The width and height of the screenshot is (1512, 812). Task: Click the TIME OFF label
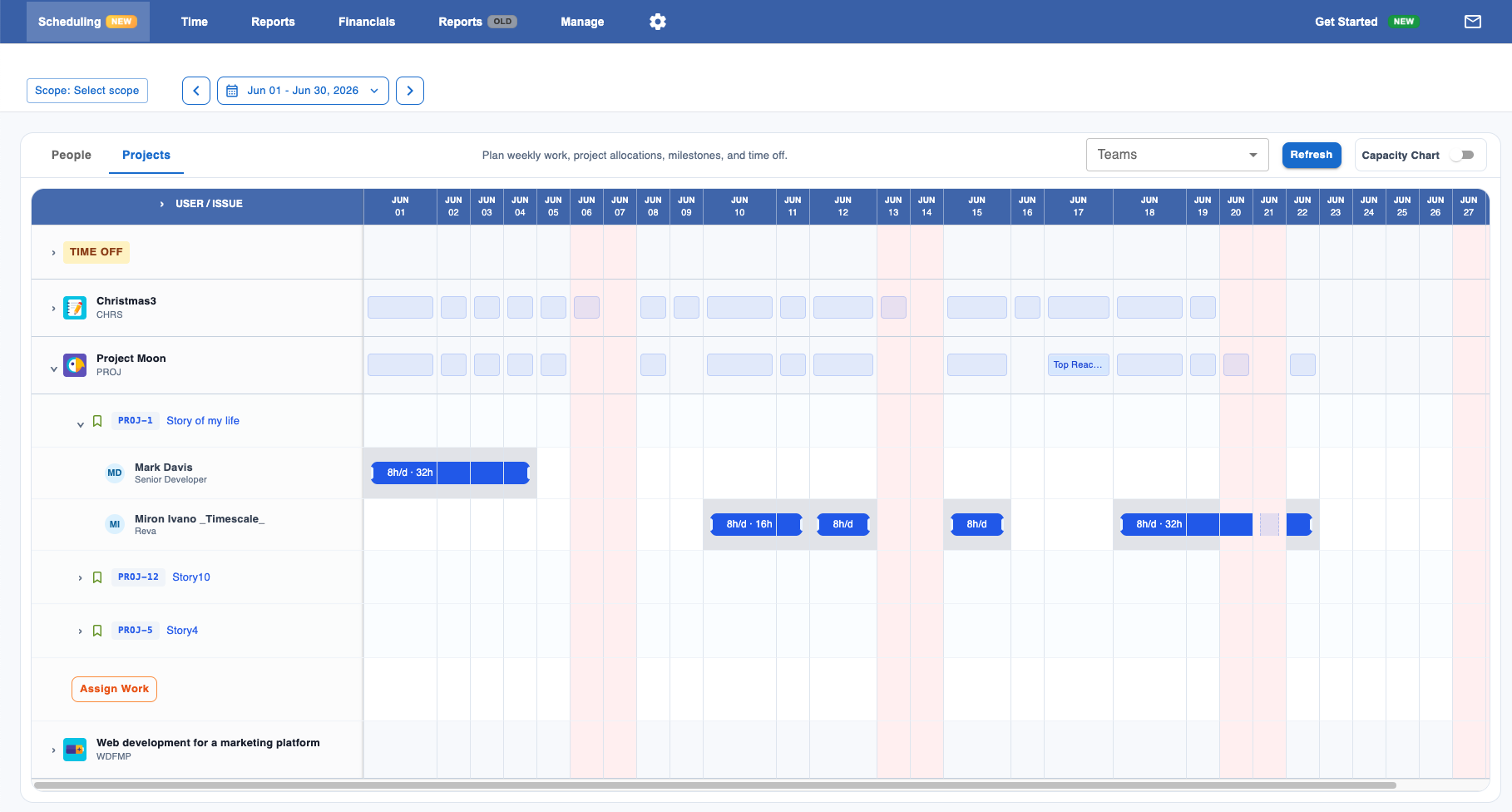pyautogui.click(x=96, y=252)
